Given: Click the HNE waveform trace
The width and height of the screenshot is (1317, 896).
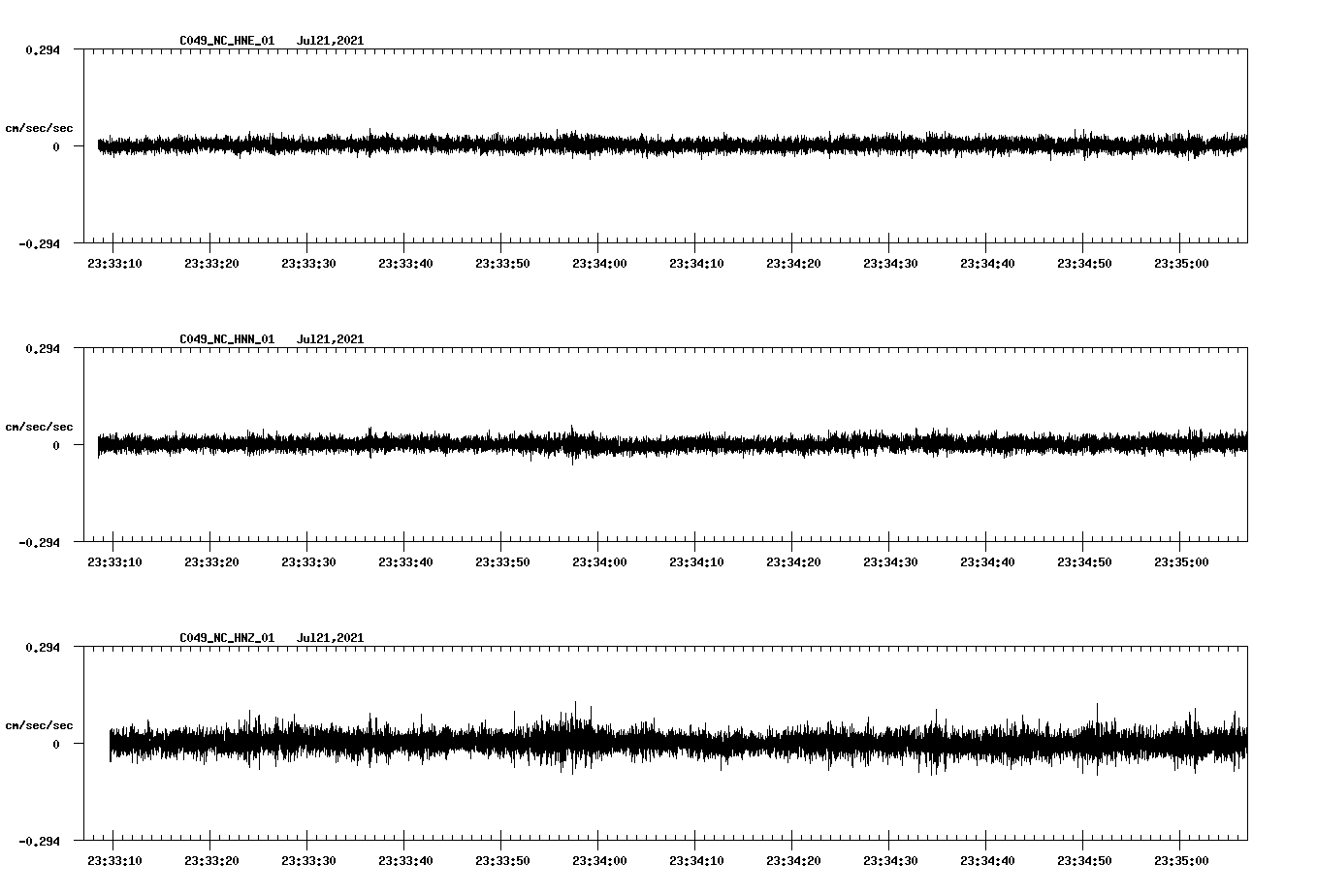Looking at the screenshot, I should pos(672,145).
